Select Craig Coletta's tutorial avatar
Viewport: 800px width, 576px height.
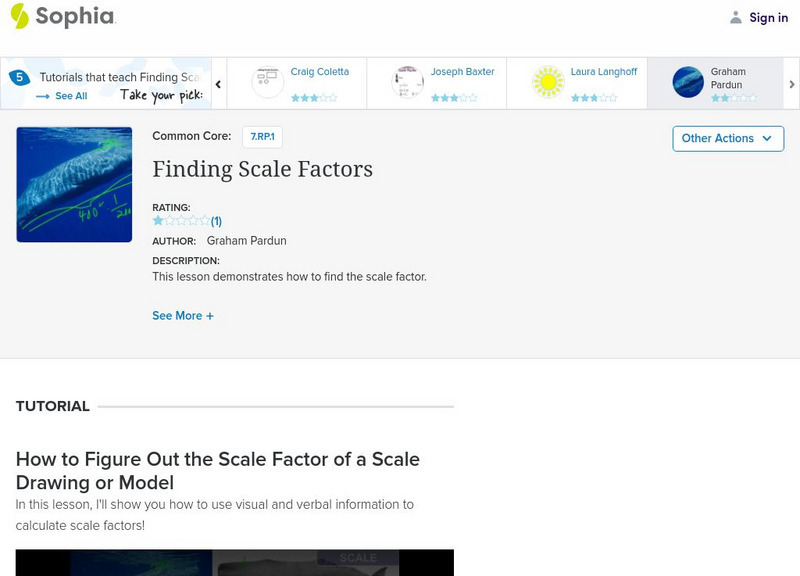[x=266, y=80]
